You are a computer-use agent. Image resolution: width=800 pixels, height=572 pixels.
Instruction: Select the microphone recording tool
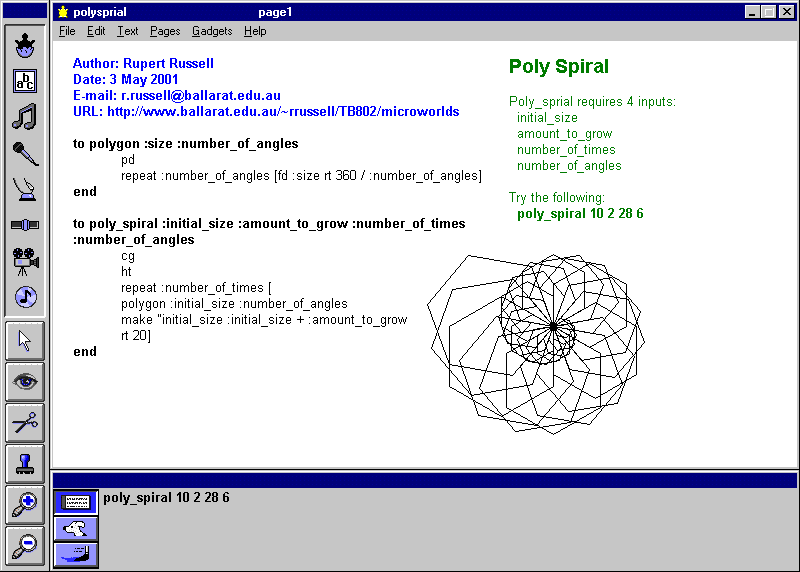[24, 153]
